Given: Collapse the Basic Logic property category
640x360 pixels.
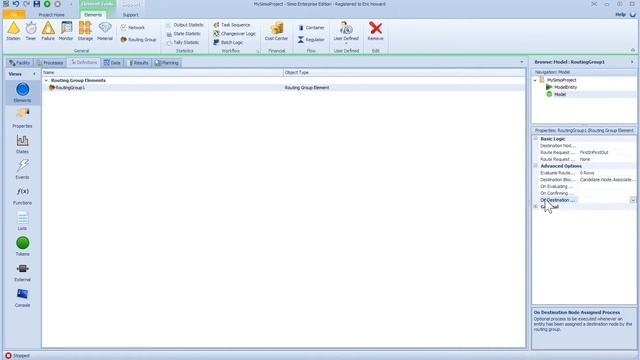Looking at the screenshot, I should coord(536,139).
